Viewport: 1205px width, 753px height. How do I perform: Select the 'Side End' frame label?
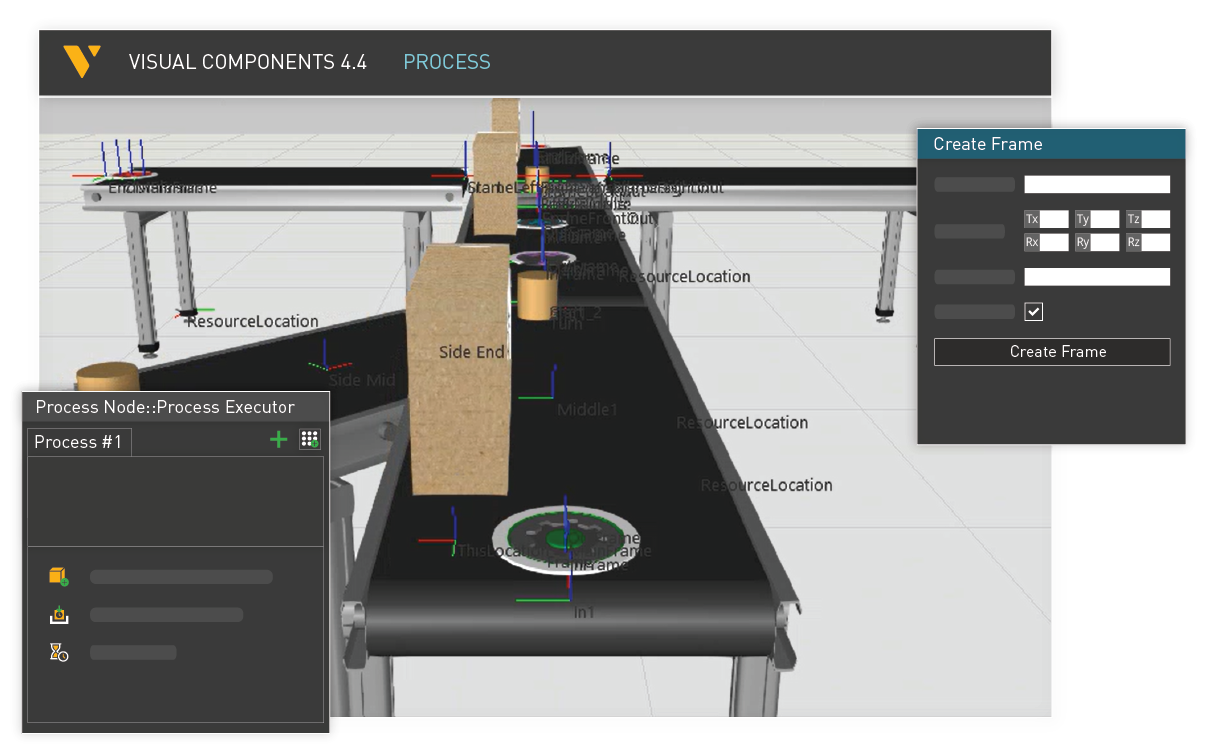pyautogui.click(x=472, y=352)
